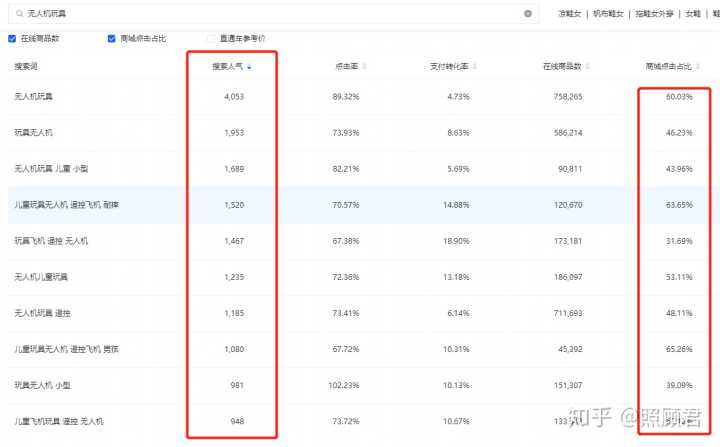The height and width of the screenshot is (447, 720).
Task: Click the magnifier icon in search box
Action: click(x=19, y=14)
